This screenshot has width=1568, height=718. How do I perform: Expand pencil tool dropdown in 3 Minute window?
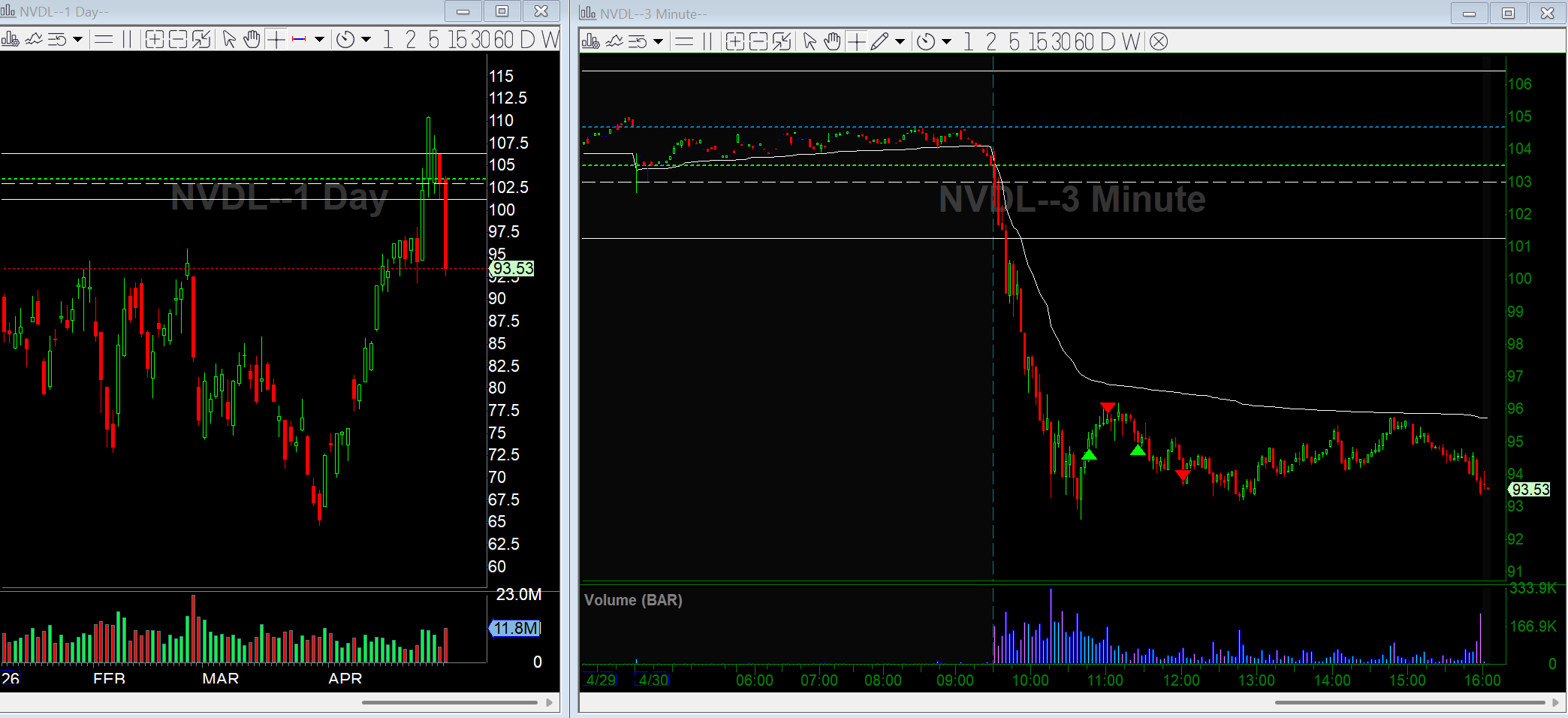(900, 42)
